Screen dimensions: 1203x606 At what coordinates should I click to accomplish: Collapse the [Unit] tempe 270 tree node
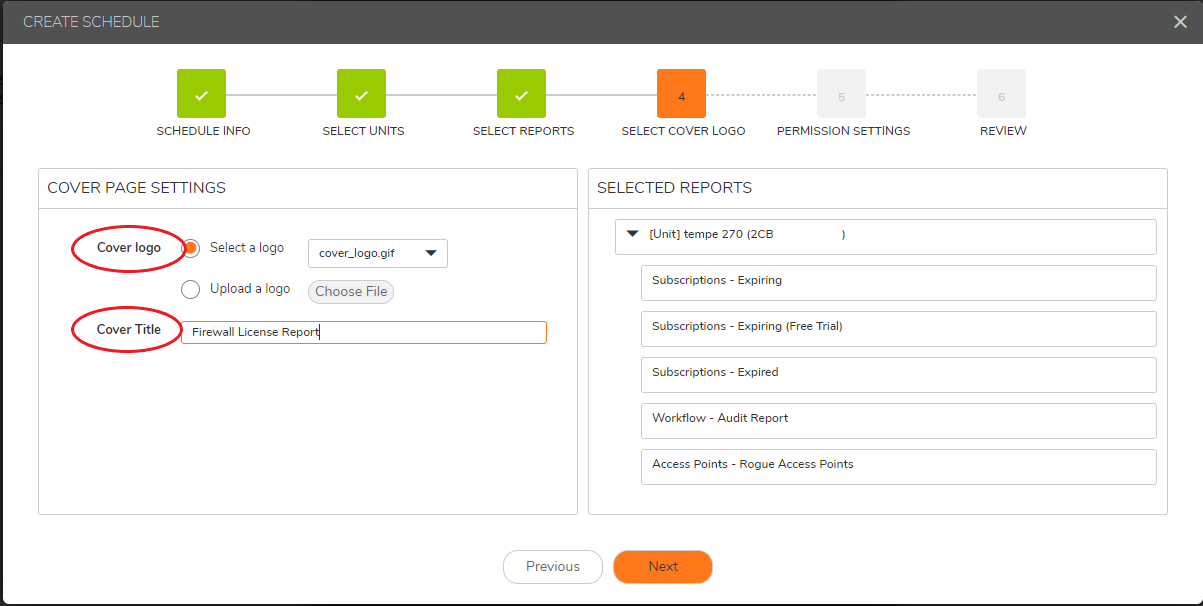[632, 234]
